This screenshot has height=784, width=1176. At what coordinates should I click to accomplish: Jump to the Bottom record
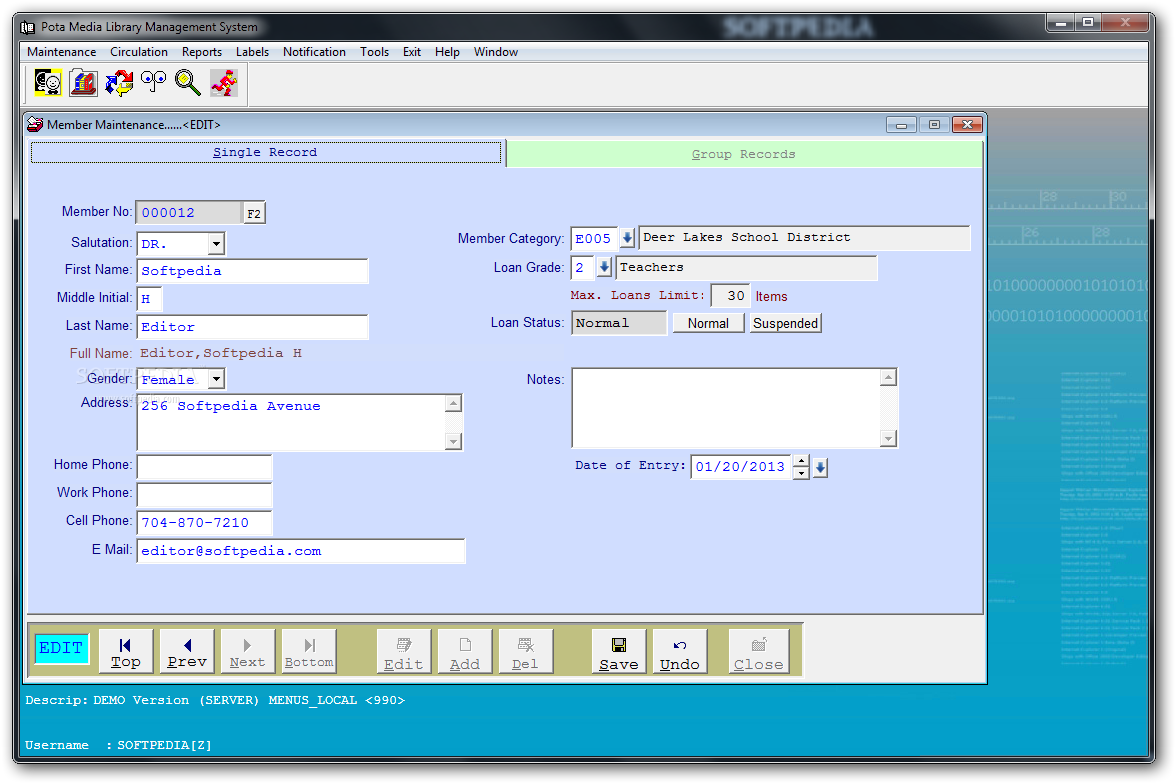[x=308, y=651]
